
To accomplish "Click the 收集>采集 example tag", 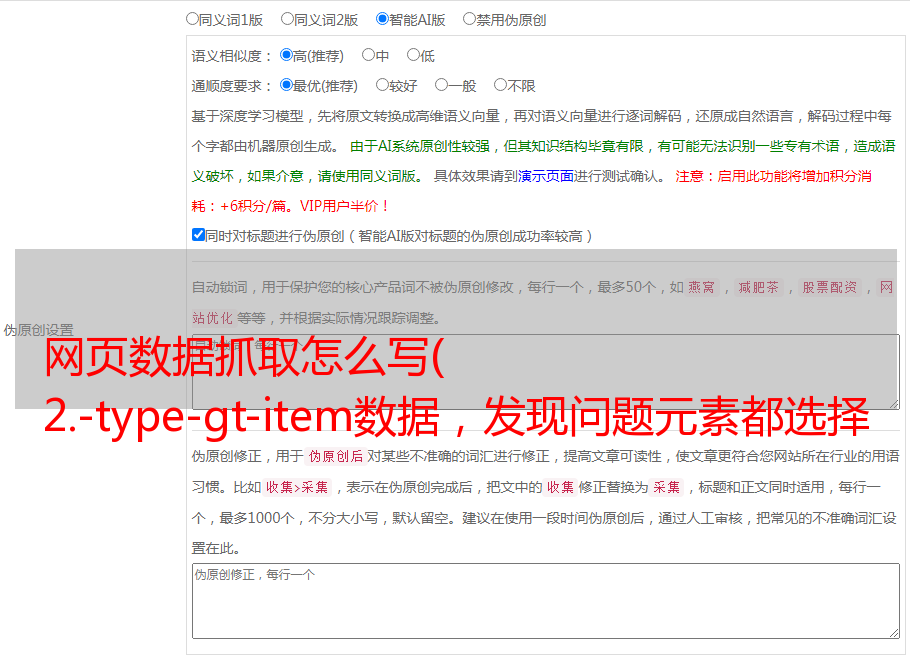I will coord(297,487).
